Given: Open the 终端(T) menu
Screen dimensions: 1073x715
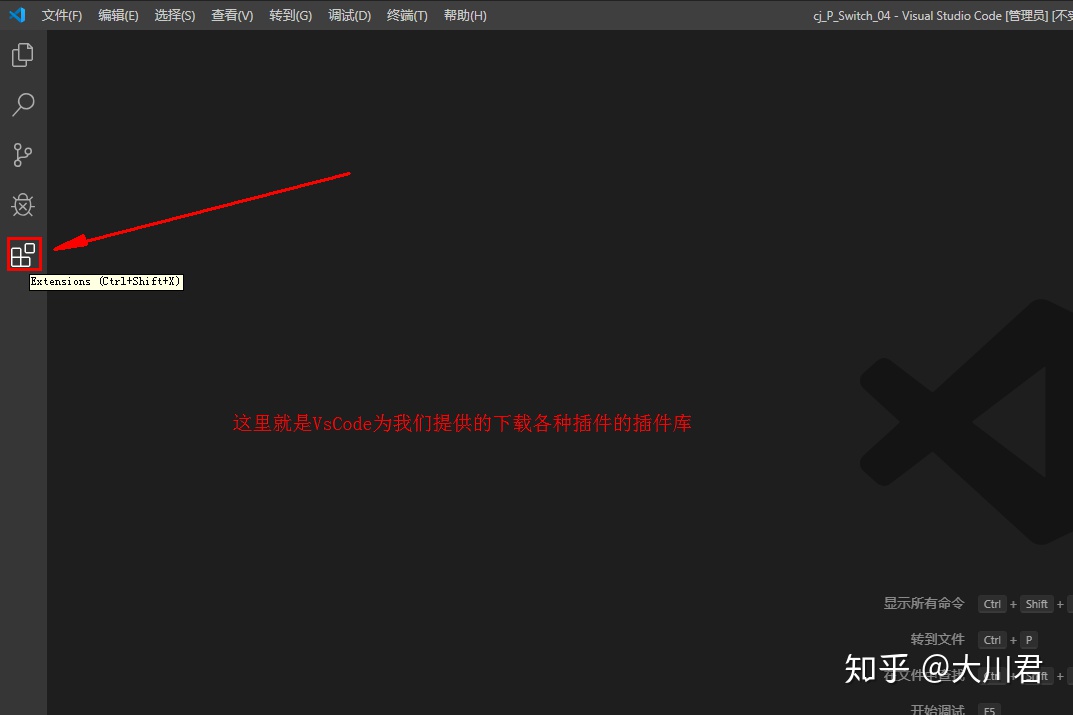Looking at the screenshot, I should 406,15.
